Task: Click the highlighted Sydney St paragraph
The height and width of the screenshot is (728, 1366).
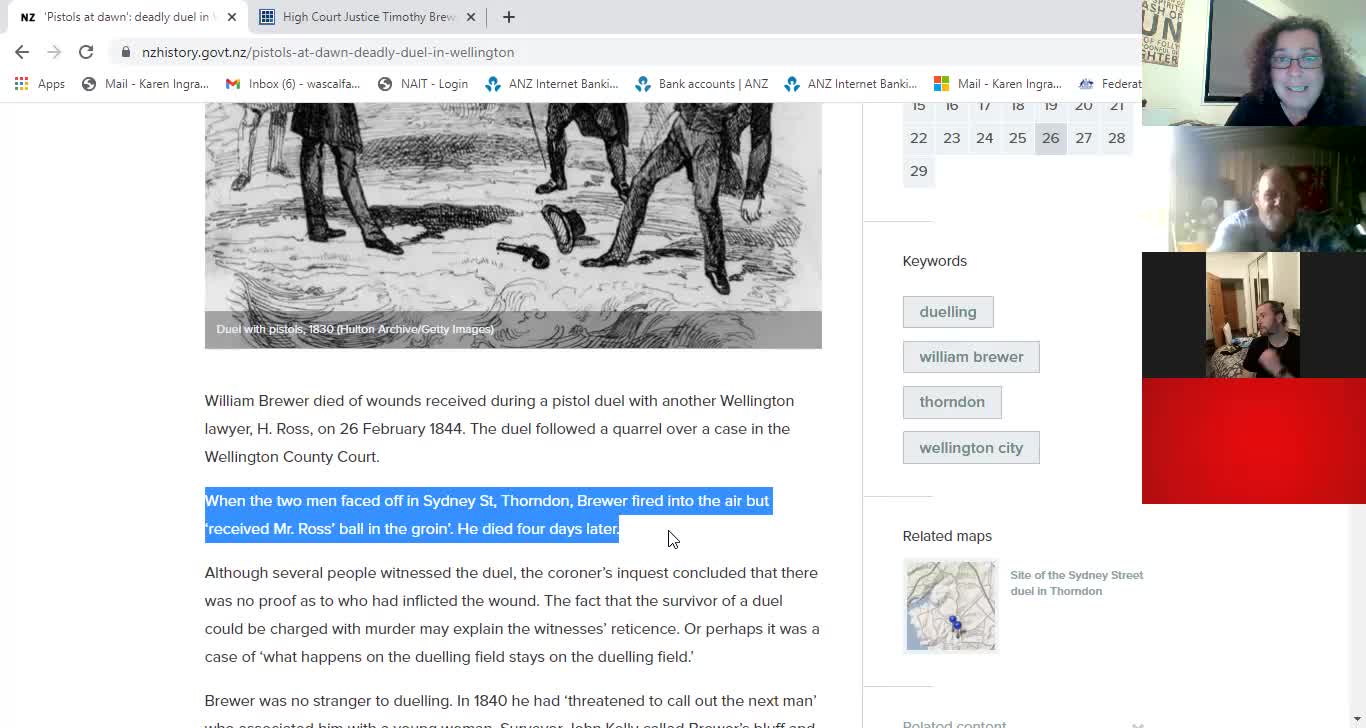Action: coord(488,515)
